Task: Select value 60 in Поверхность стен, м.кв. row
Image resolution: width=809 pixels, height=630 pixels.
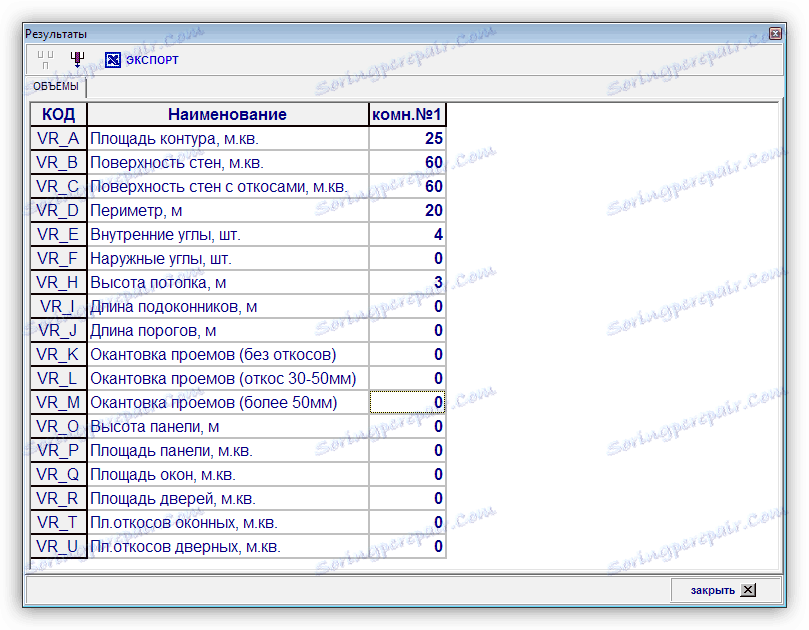Action: (x=407, y=163)
